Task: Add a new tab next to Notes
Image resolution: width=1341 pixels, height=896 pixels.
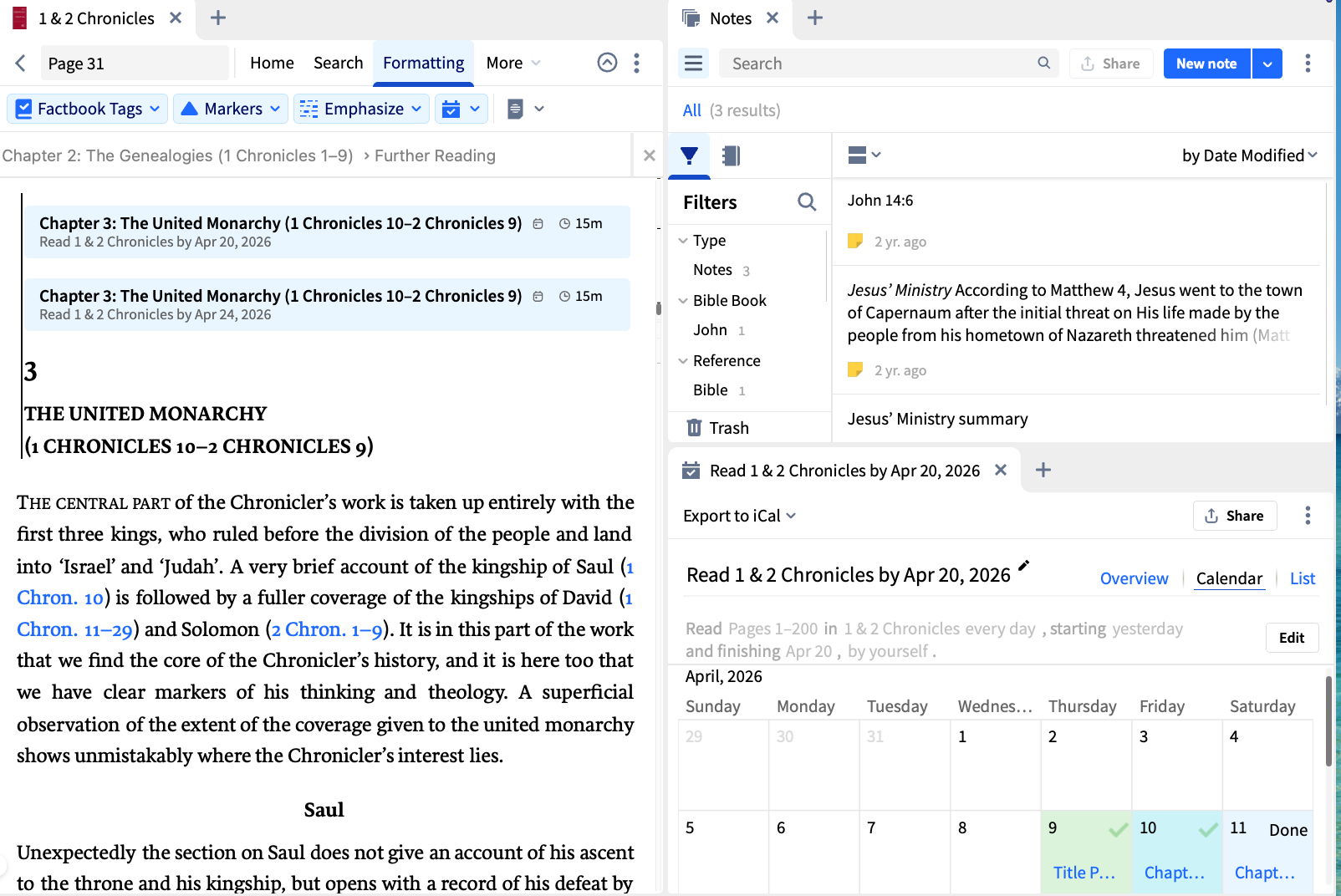Action: click(815, 18)
